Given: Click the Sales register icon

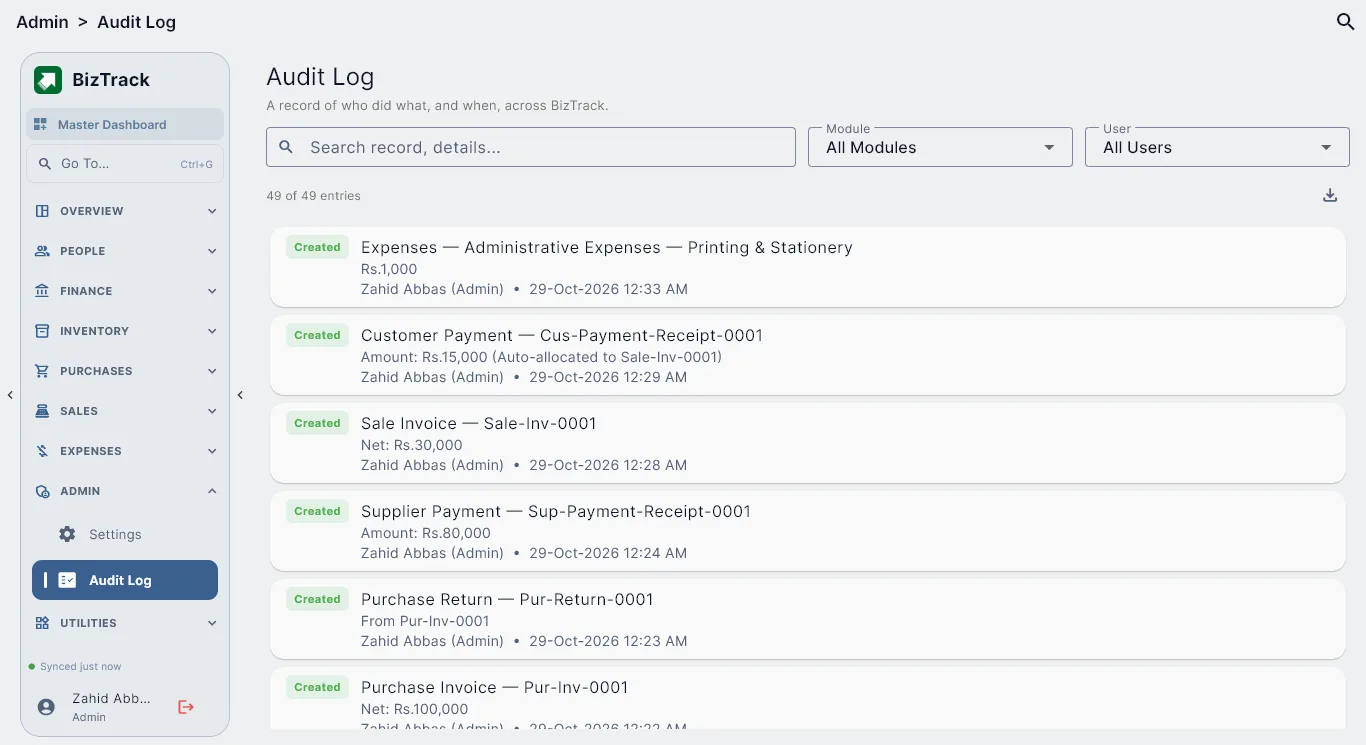Looking at the screenshot, I should [x=42, y=411].
